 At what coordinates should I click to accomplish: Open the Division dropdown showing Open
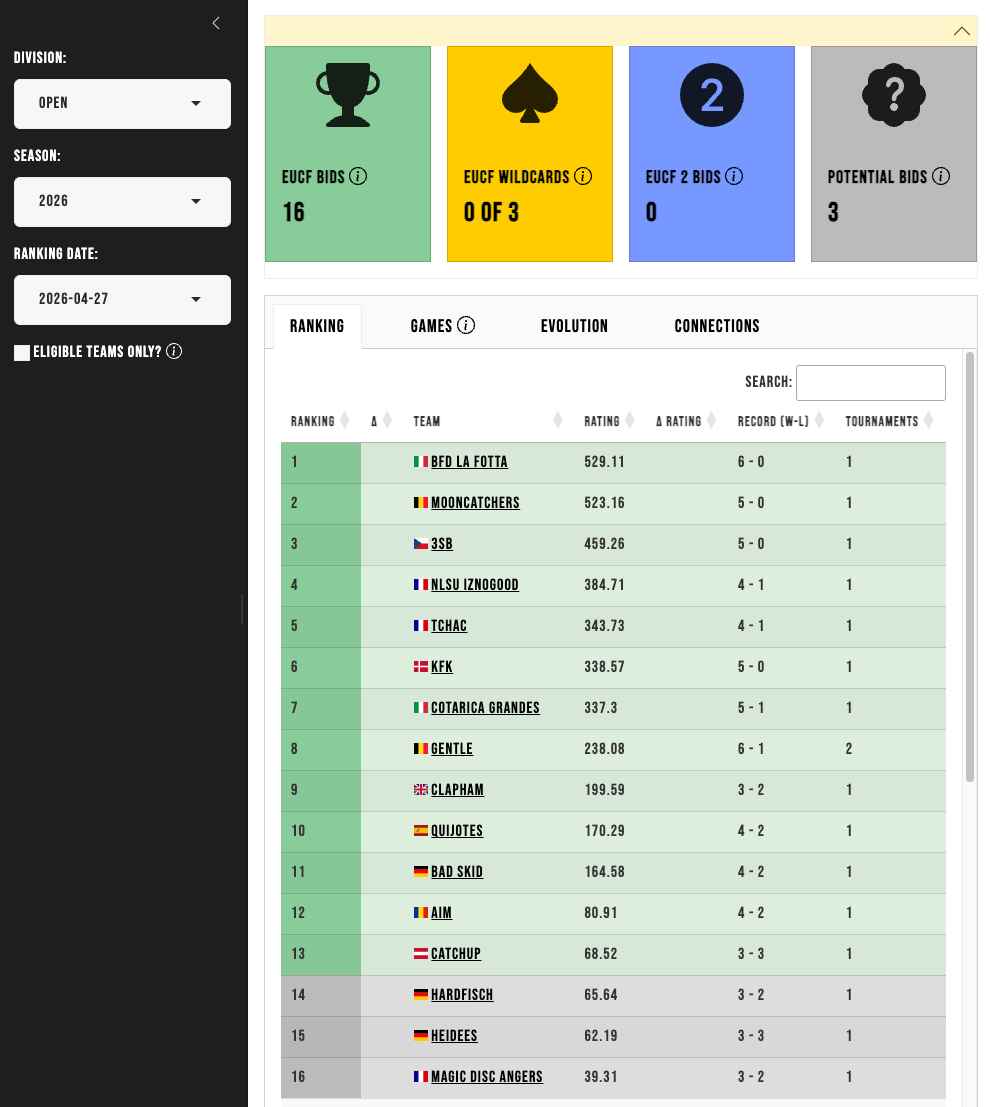122,104
